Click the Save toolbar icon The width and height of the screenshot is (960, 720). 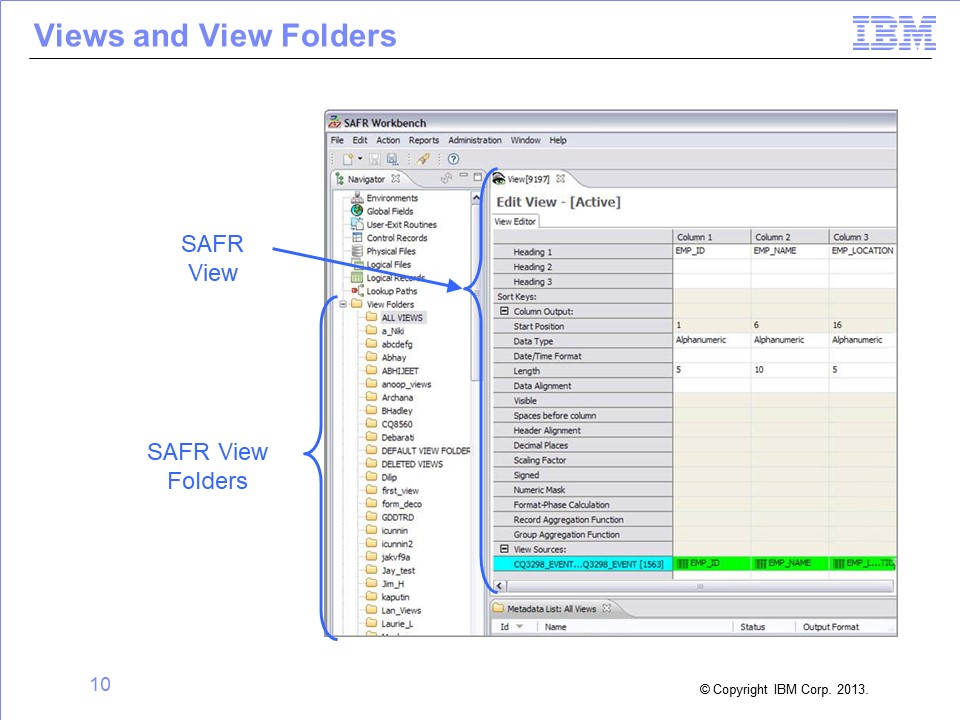pyautogui.click(x=375, y=159)
